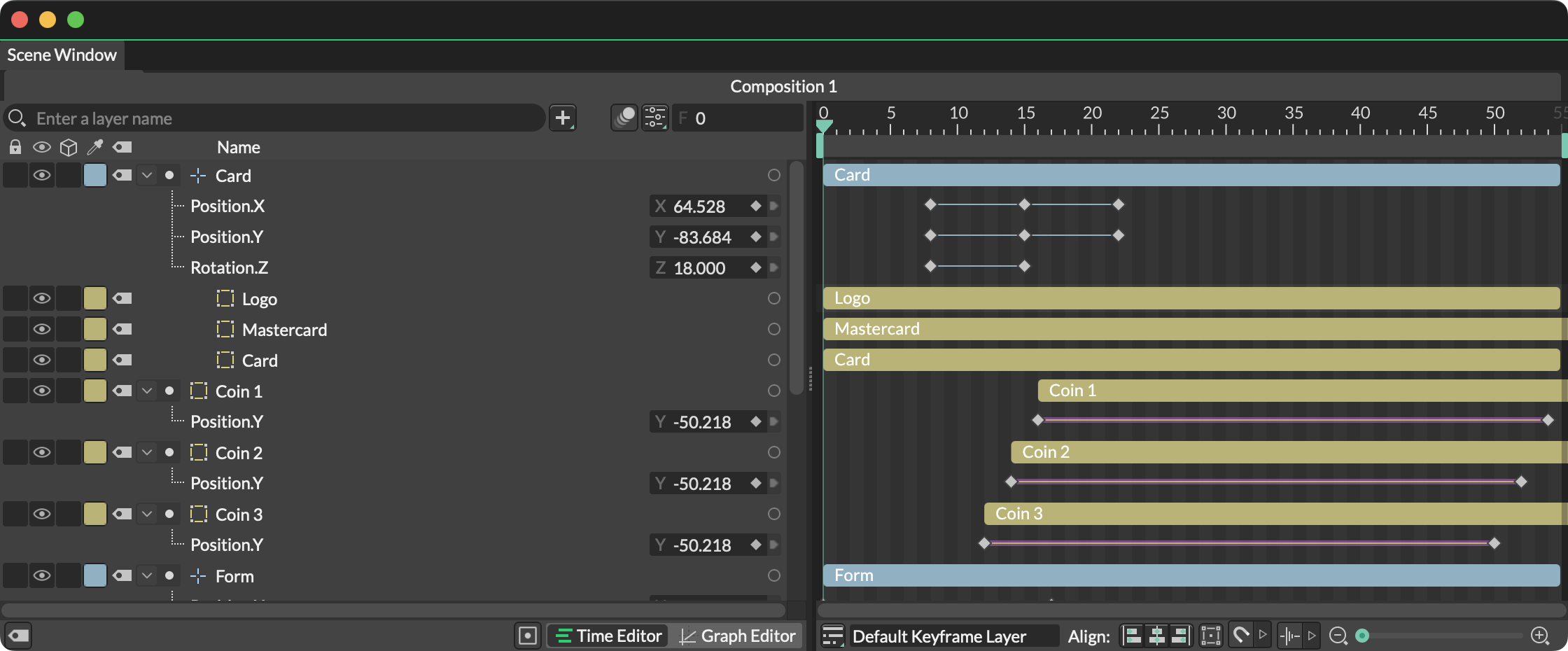This screenshot has height=651, width=1568.
Task: Open the scene filter settings sliders icon
Action: click(655, 118)
